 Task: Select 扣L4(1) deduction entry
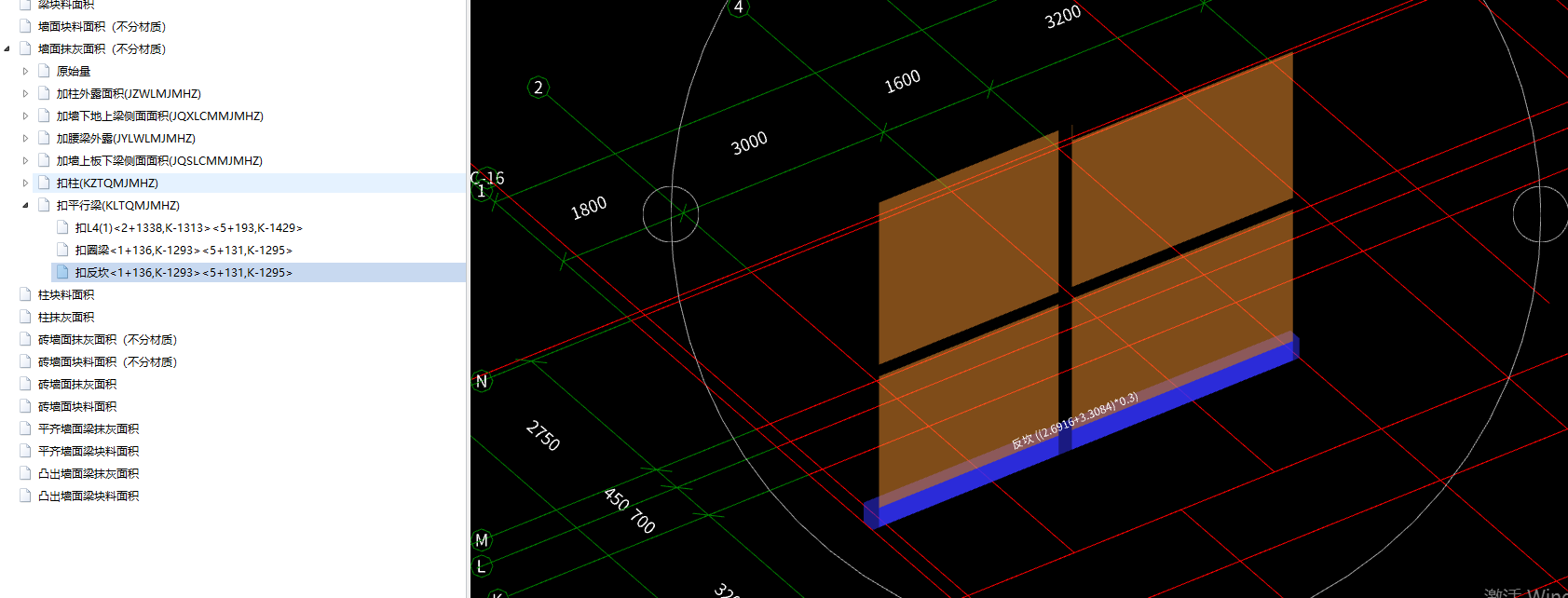(x=188, y=228)
